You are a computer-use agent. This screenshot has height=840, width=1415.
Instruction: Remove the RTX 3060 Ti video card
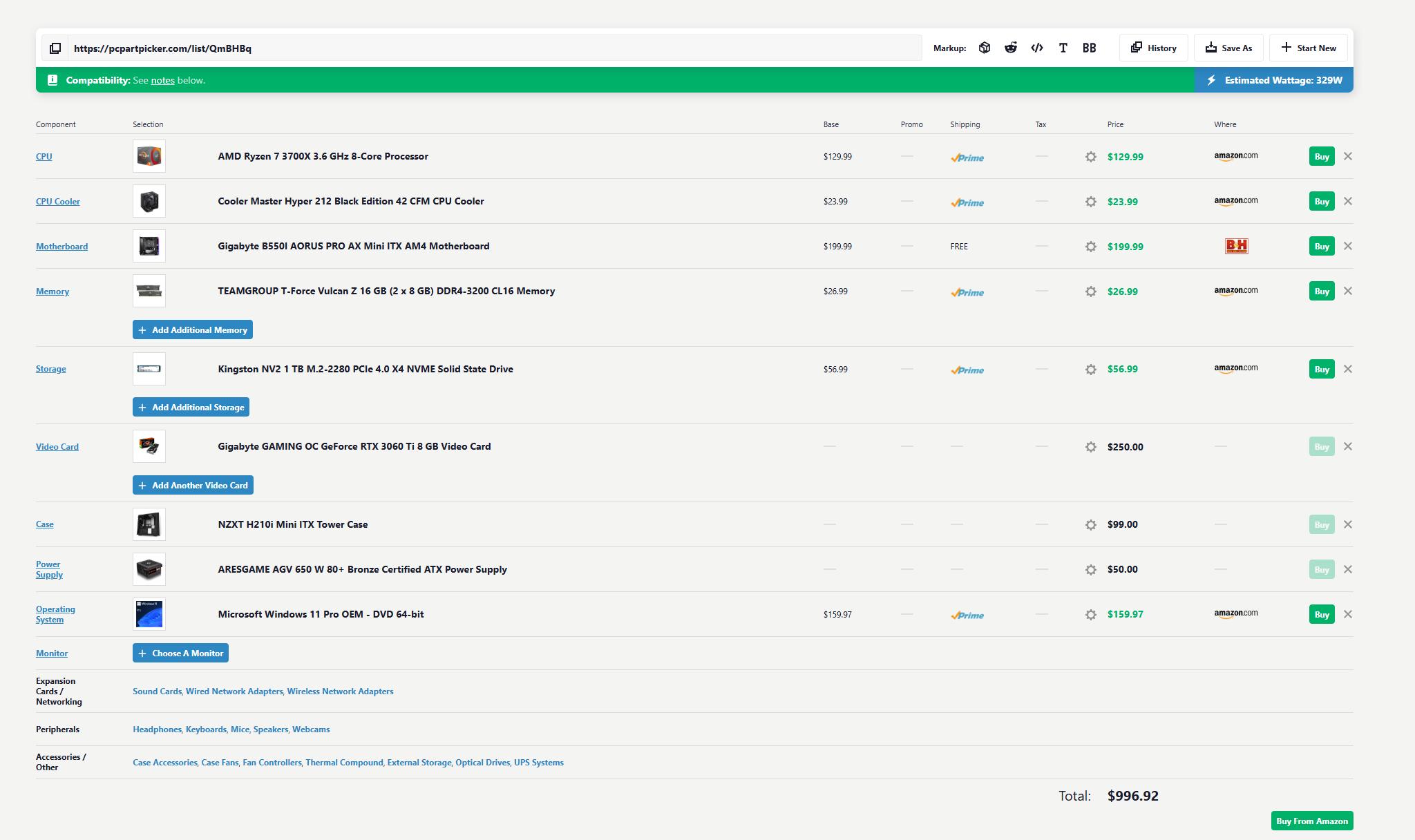1348,446
